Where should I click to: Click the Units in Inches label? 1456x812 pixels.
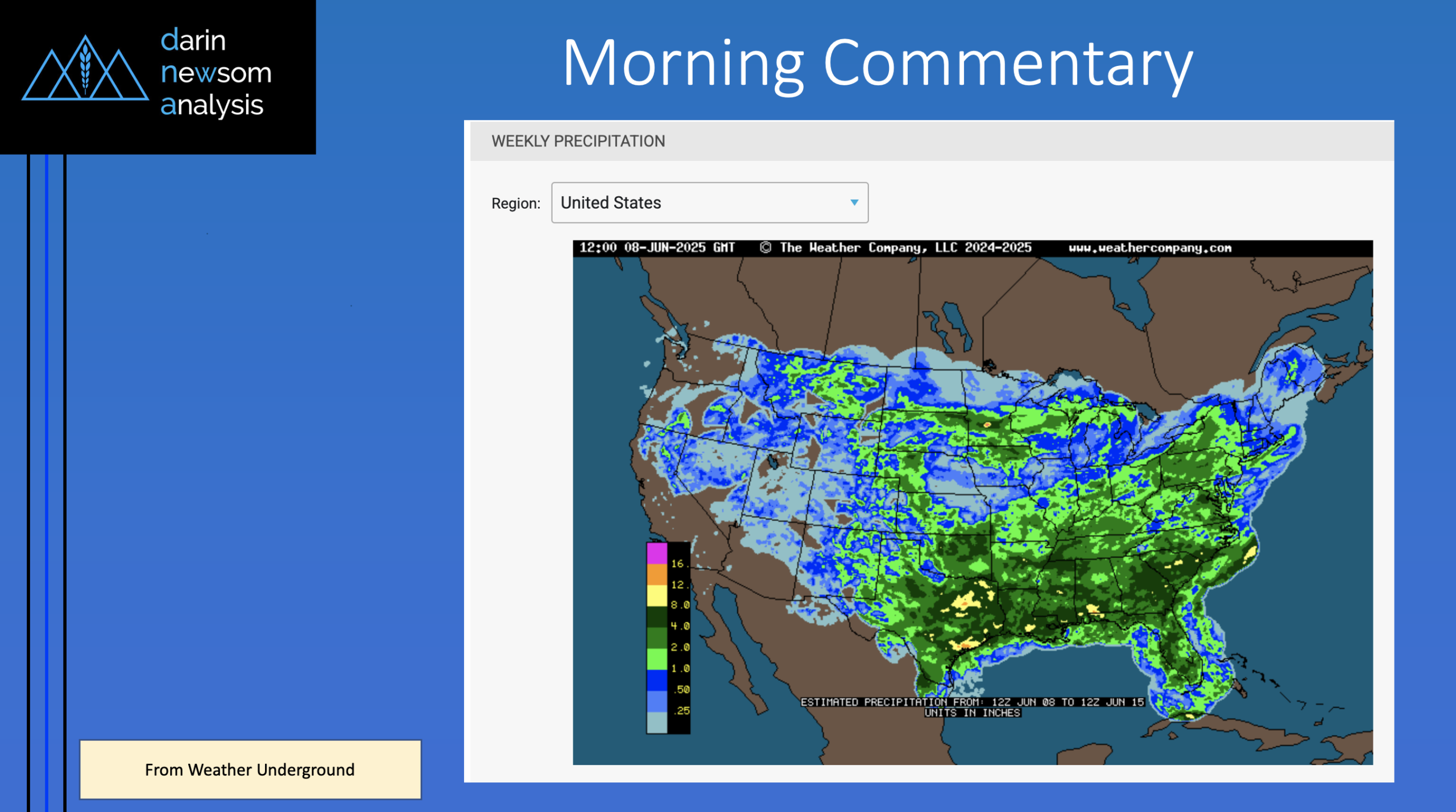coord(972,713)
